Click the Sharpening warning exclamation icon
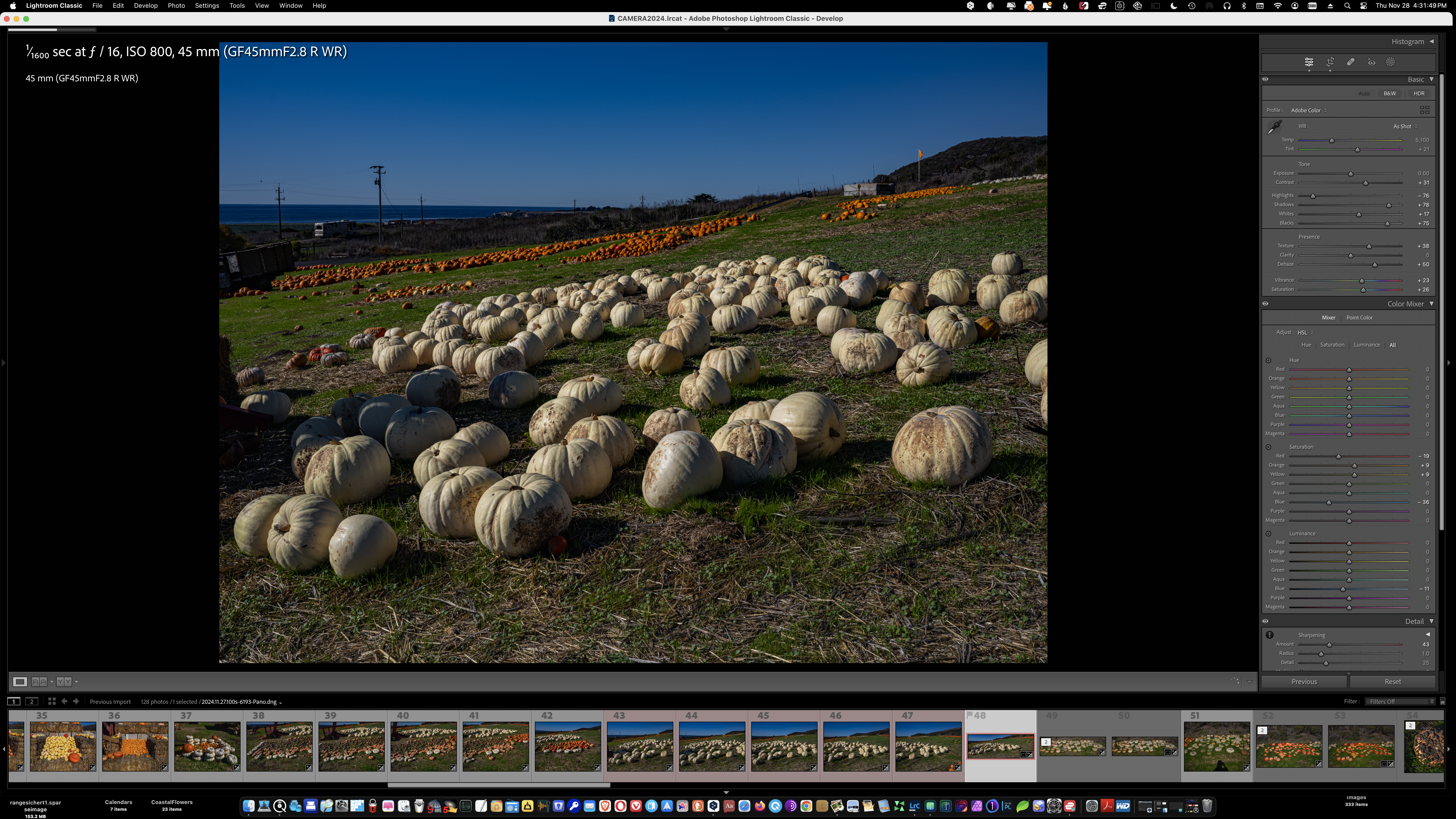 click(x=1269, y=635)
